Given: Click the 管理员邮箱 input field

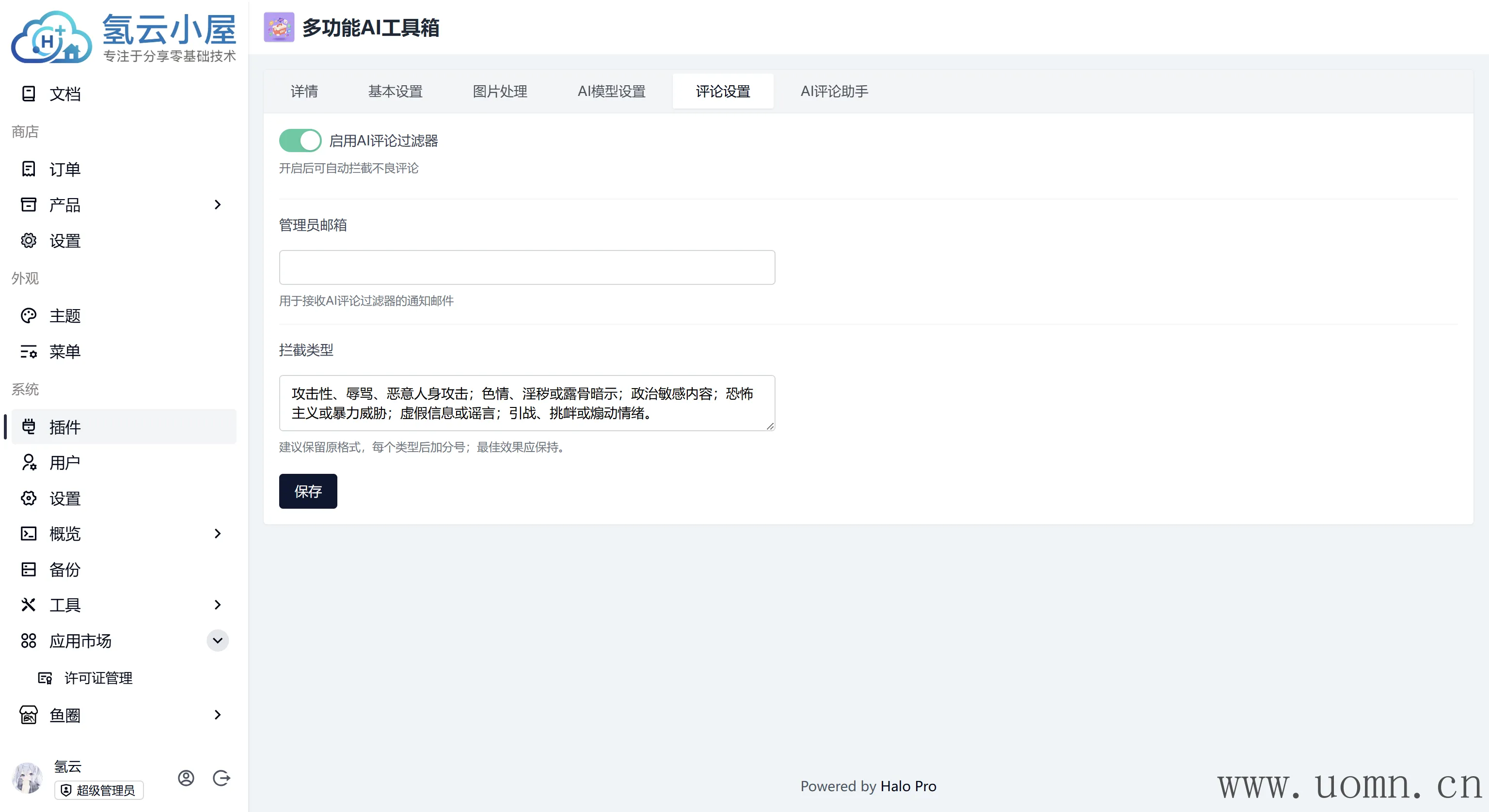Looking at the screenshot, I should (x=526, y=267).
